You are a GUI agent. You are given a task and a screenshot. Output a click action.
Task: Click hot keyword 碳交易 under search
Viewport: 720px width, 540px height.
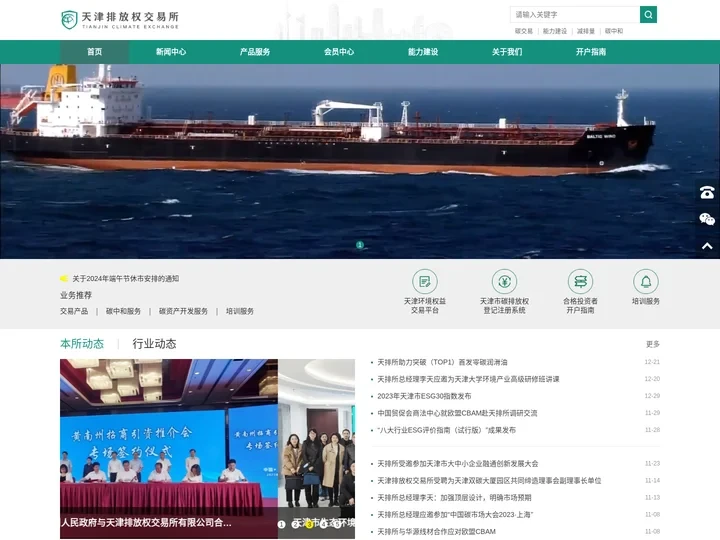click(x=523, y=31)
